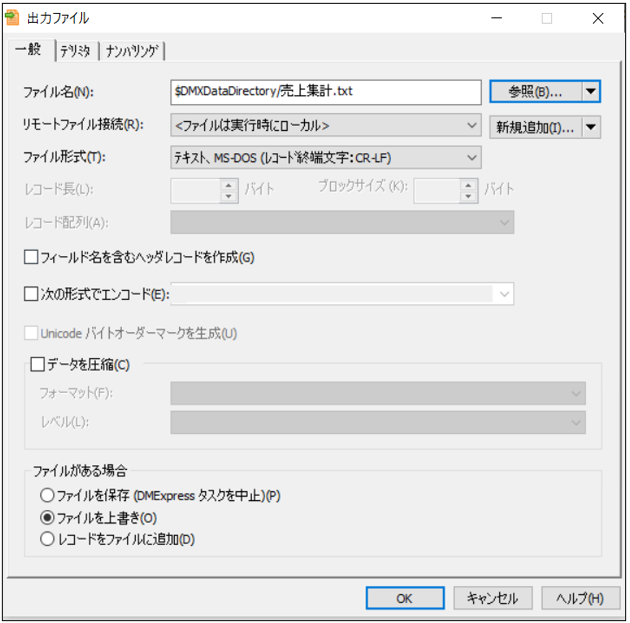Select the ファイルを上書き radio option
The width and height of the screenshot is (630, 623).
(46, 518)
